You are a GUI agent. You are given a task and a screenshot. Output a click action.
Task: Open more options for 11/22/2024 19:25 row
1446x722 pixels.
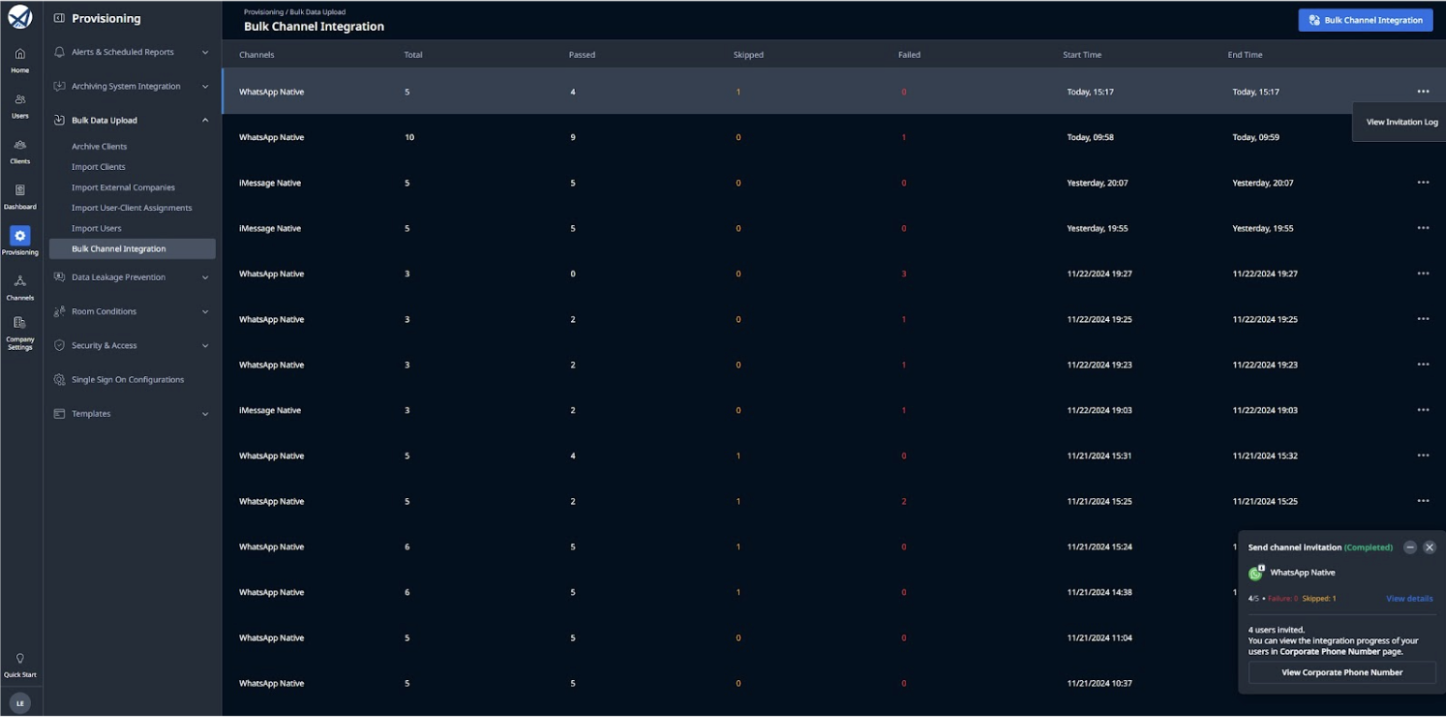click(1423, 319)
